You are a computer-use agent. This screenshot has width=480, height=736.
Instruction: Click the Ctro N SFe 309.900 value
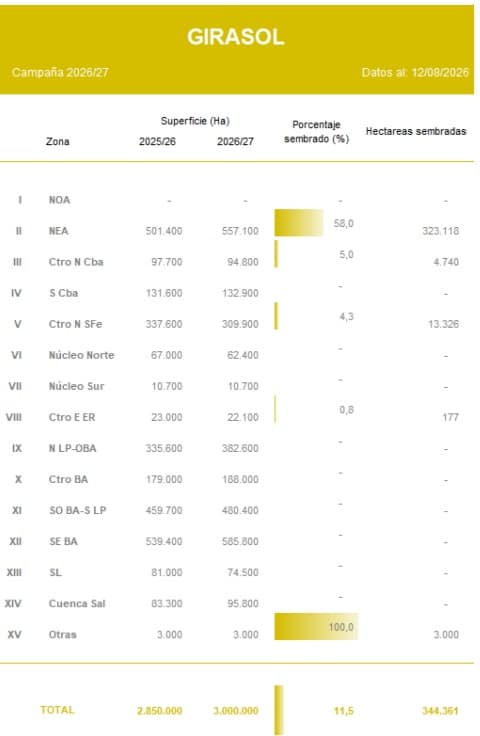tap(240, 324)
